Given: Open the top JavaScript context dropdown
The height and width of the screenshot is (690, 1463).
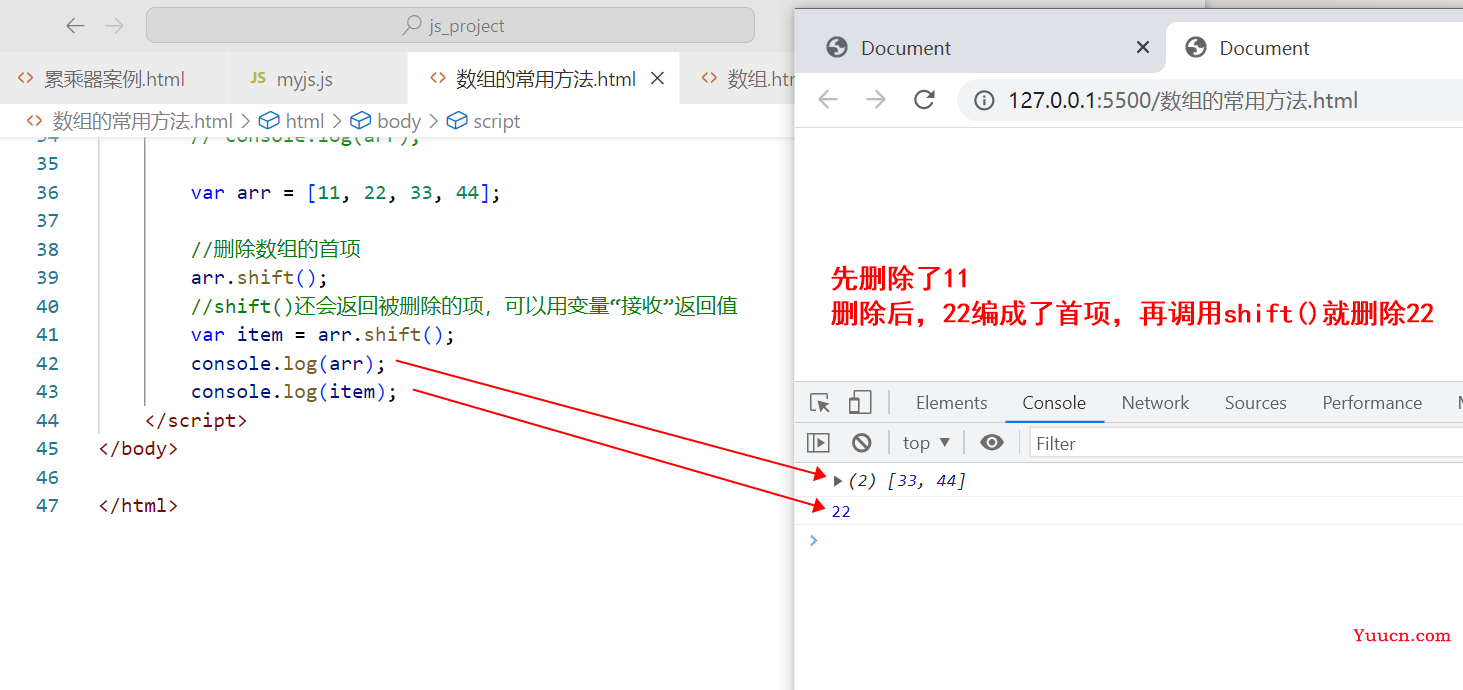Looking at the screenshot, I should pos(926,443).
